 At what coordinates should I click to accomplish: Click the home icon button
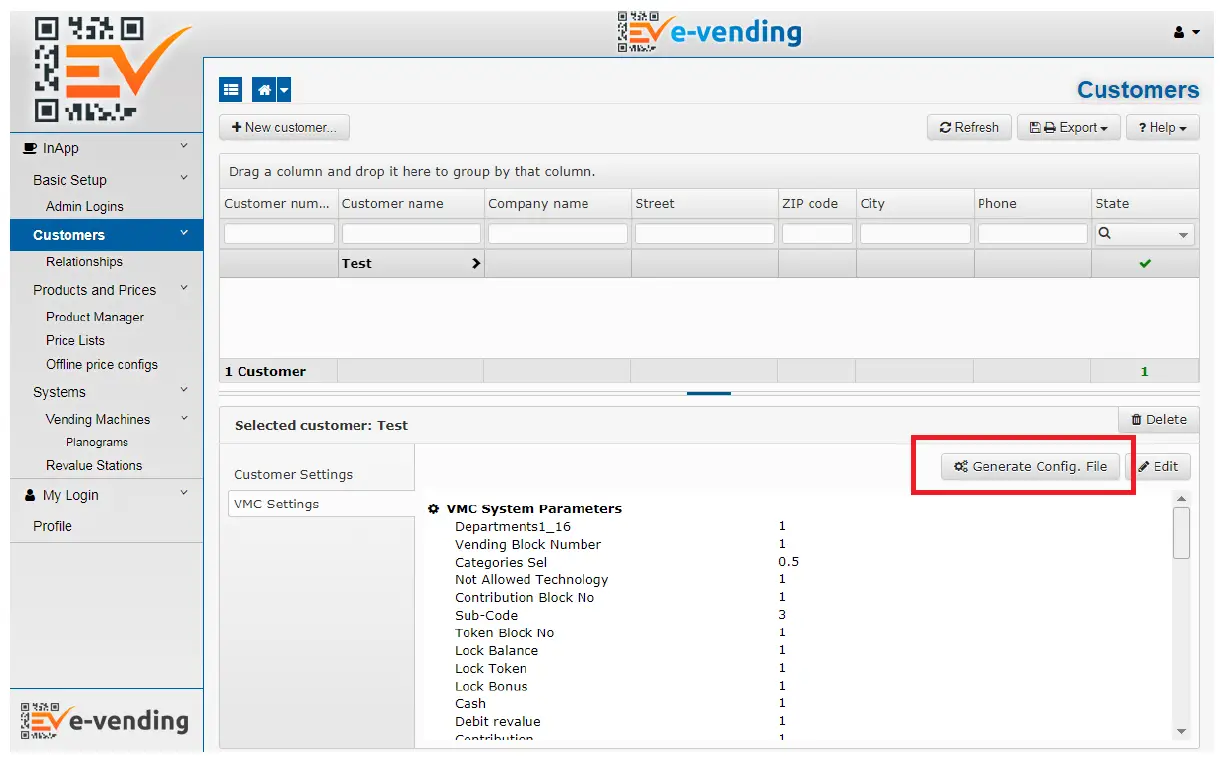pyautogui.click(x=264, y=90)
